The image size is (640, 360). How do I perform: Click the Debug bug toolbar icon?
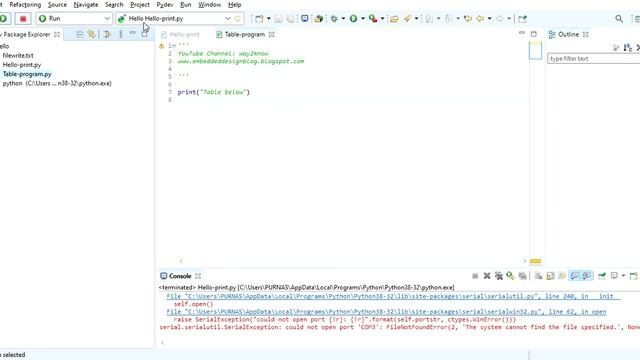(334, 18)
